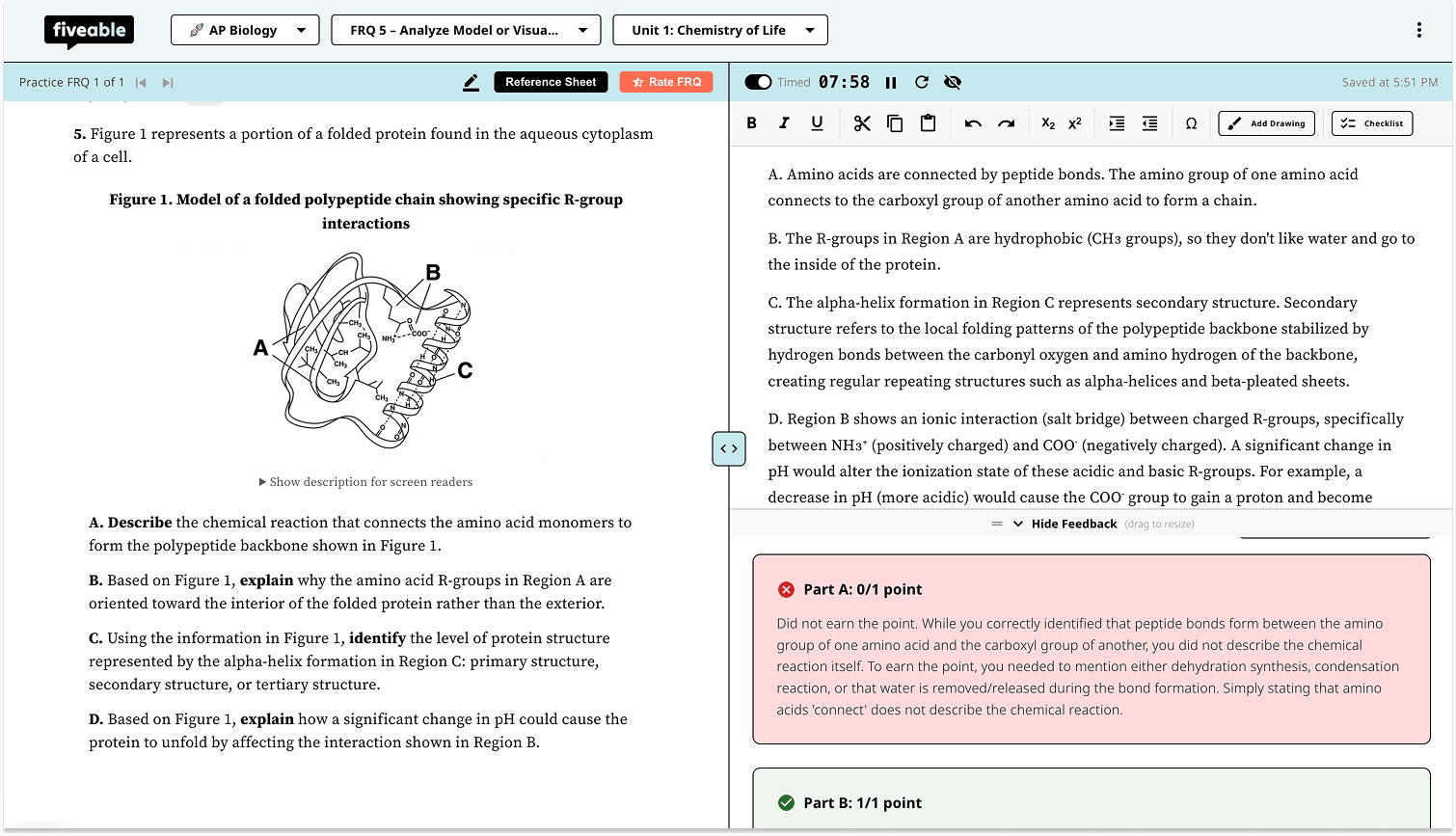Insert a special character with the omega icon
Viewport: 1456px width, 836px height.
pyautogui.click(x=1191, y=123)
